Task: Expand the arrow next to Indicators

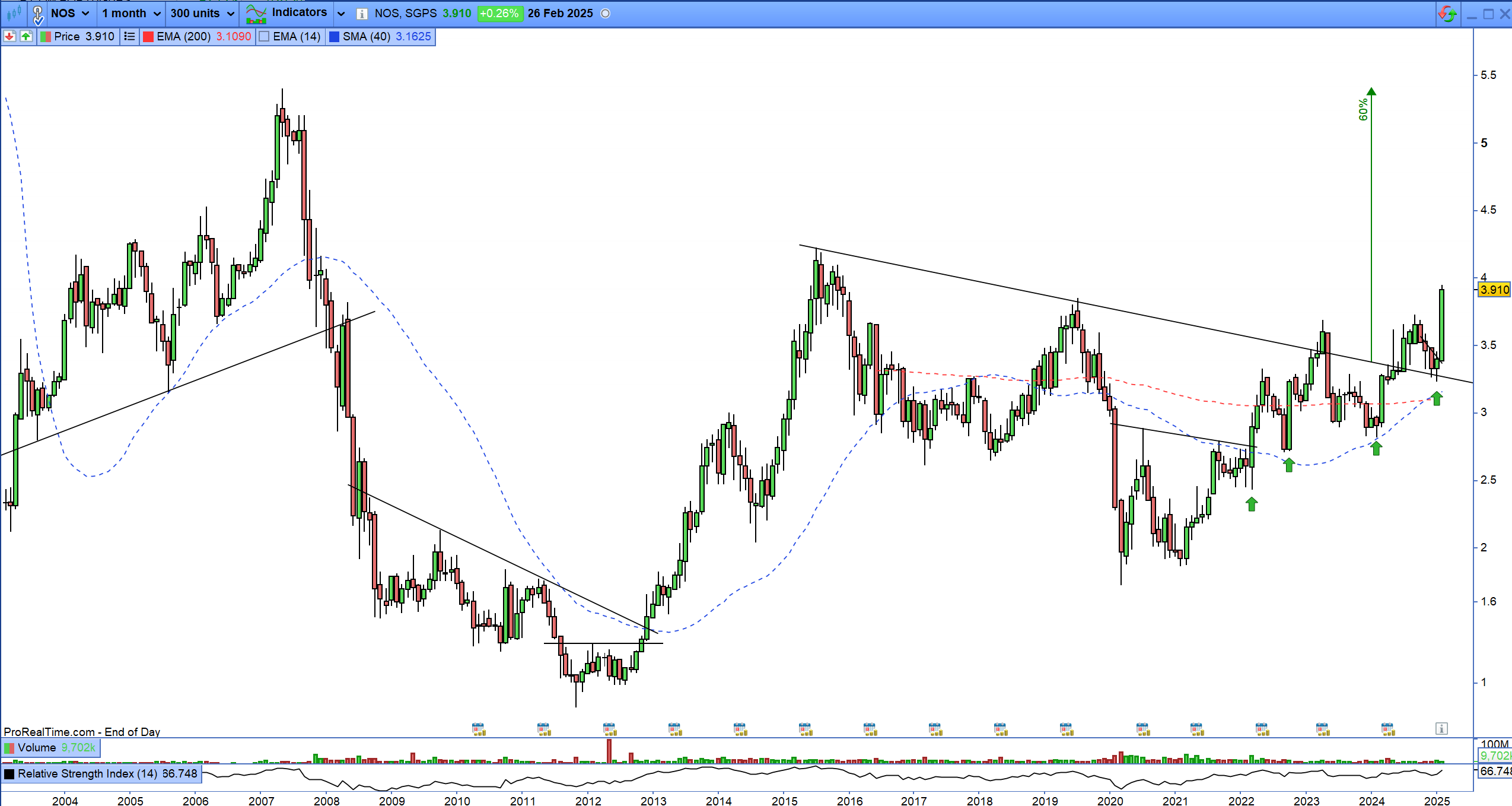Action: pyautogui.click(x=340, y=13)
